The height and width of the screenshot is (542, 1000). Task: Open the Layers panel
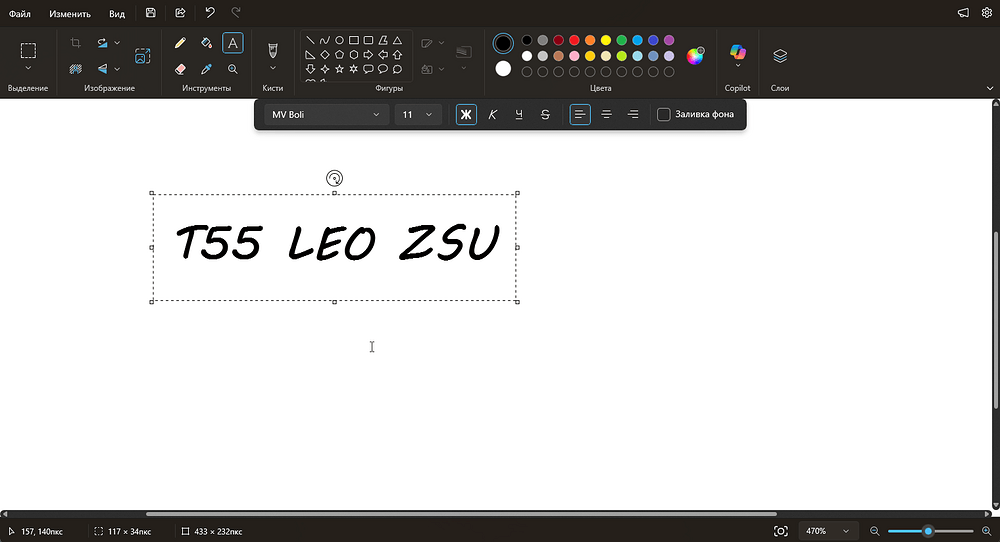click(x=780, y=55)
